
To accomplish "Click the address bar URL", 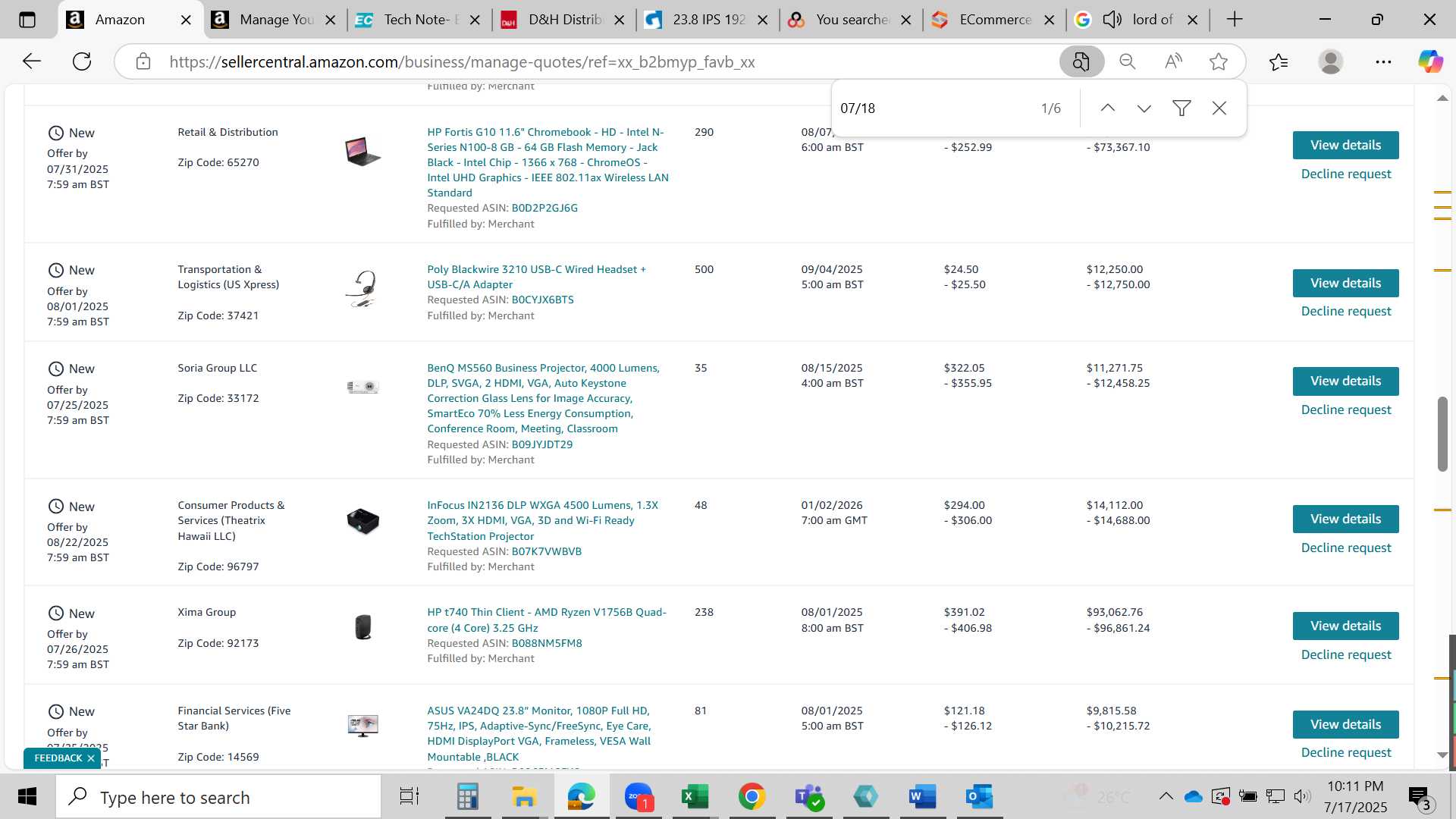I will point(462,62).
